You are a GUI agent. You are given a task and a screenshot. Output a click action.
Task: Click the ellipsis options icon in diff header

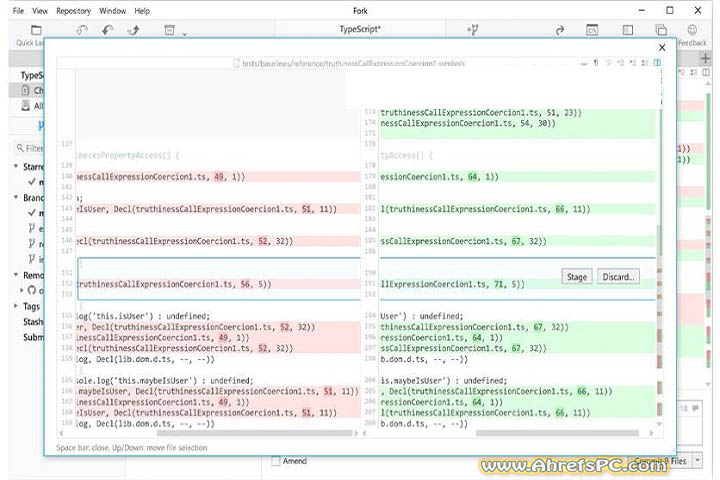click(584, 63)
